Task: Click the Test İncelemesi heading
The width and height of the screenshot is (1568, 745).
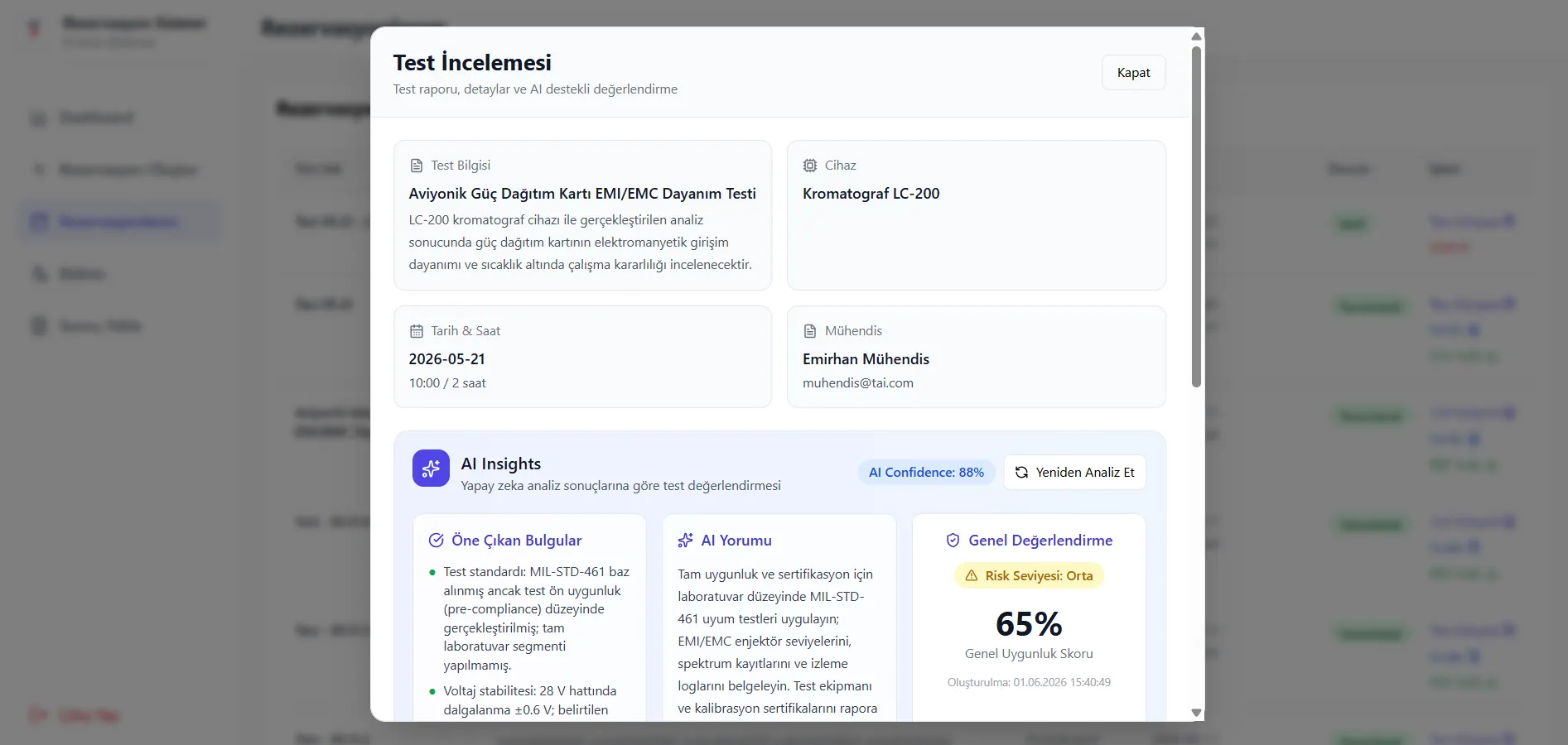Action: [472, 63]
